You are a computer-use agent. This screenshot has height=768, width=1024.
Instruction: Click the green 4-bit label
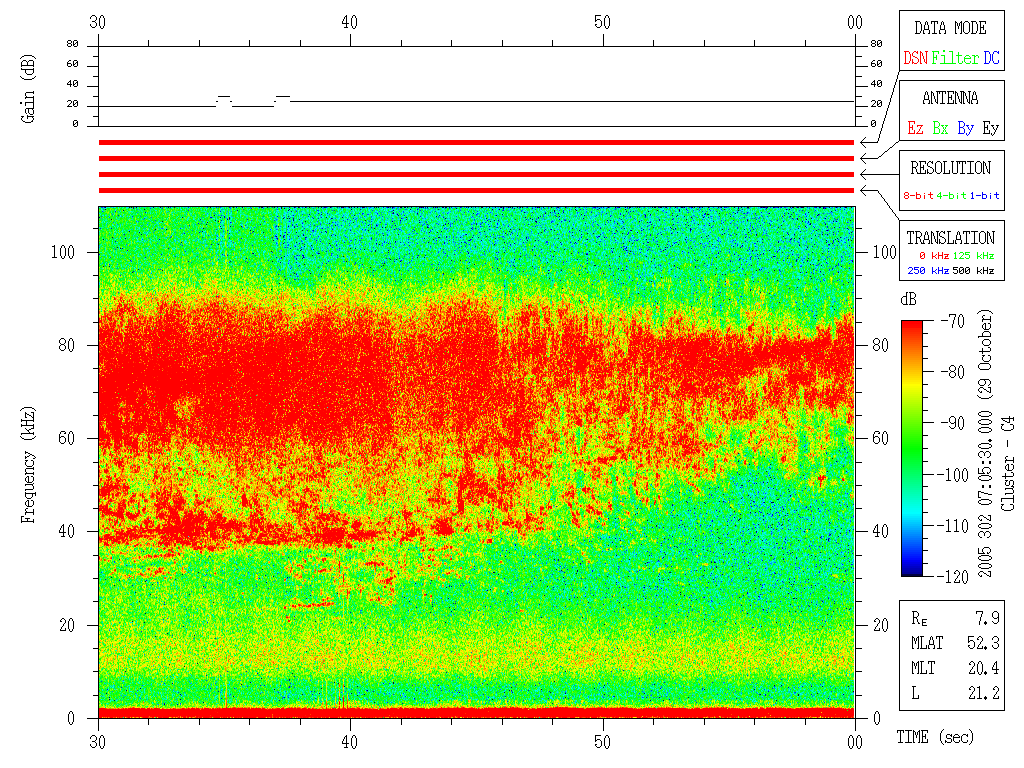pos(952,195)
